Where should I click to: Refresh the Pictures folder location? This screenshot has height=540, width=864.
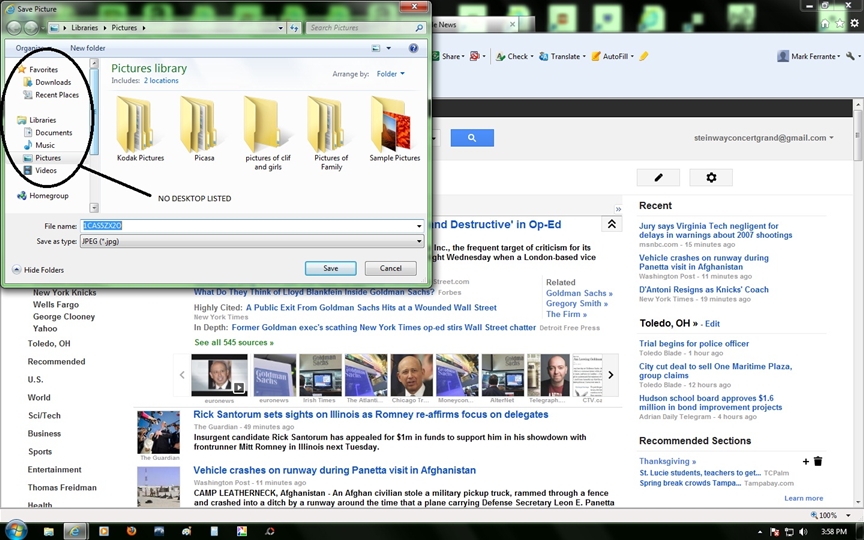[x=294, y=28]
